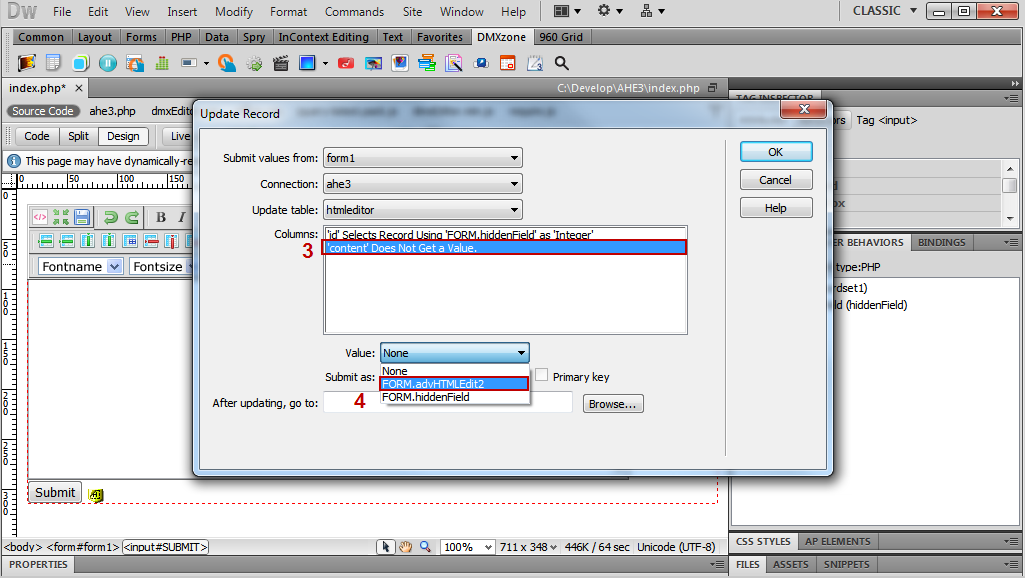Click the gear with green arrow icon

254,63
